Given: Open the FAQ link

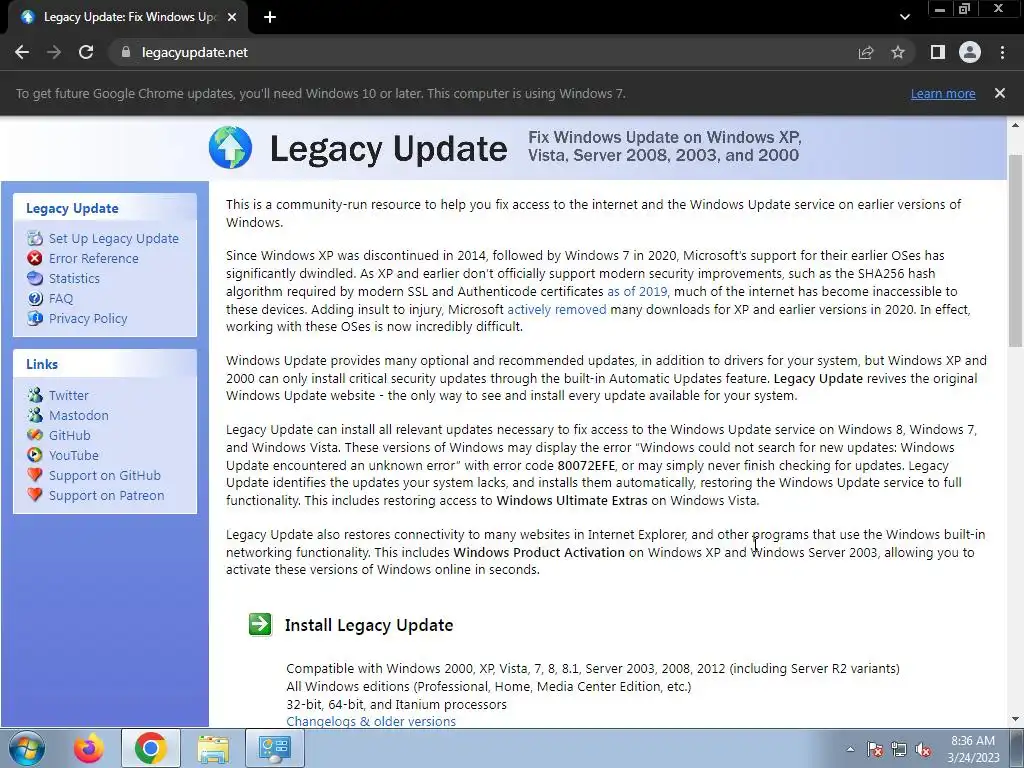Looking at the screenshot, I should click(61, 298).
